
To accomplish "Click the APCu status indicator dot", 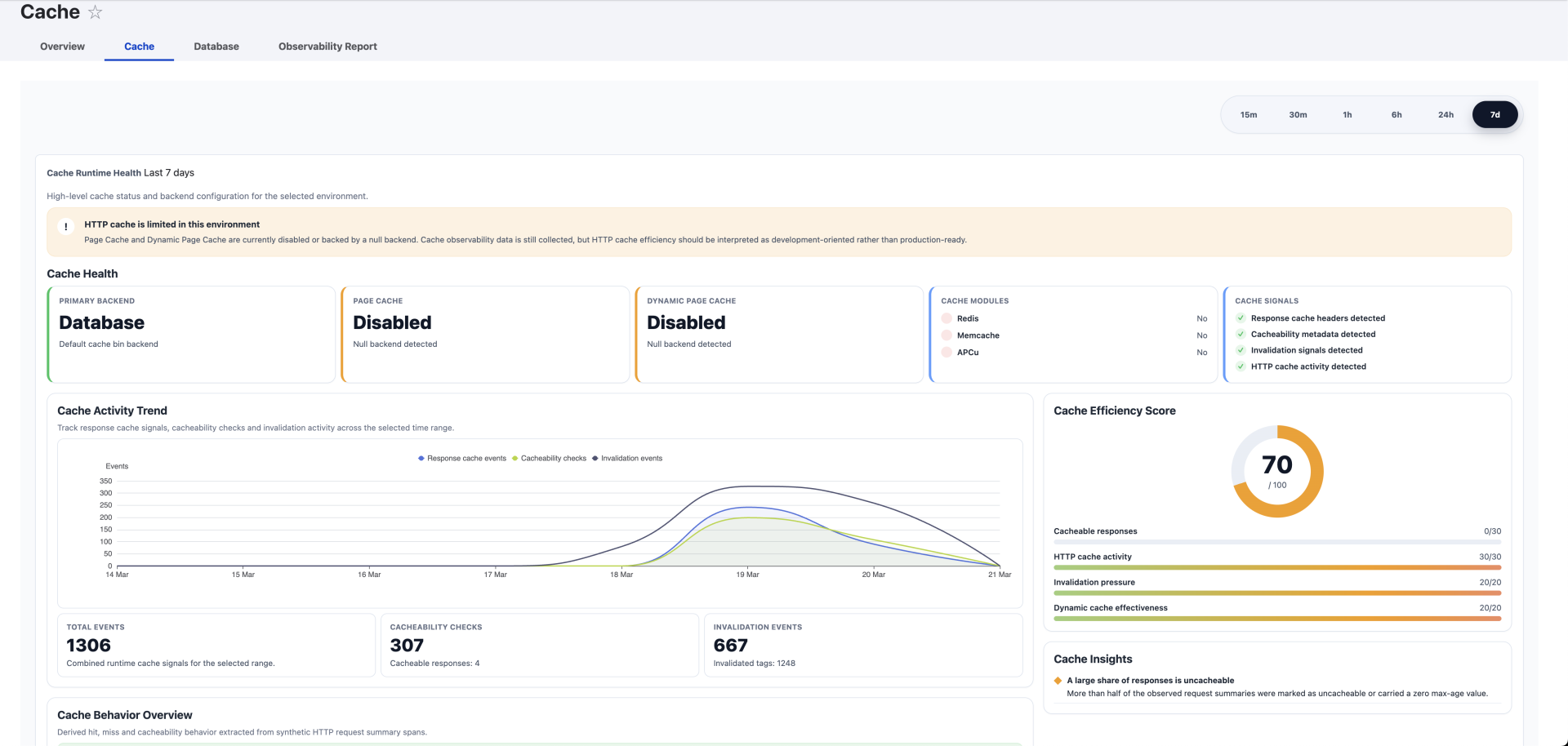I will (x=947, y=353).
